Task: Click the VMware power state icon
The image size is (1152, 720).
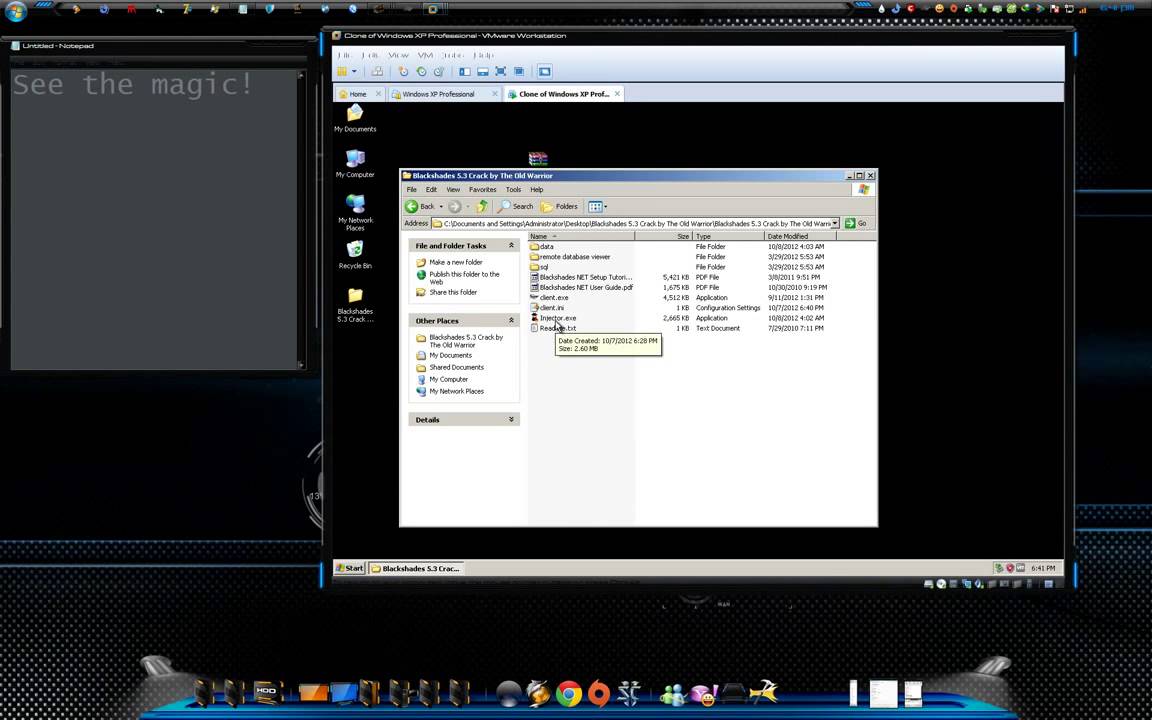Action: (x=342, y=71)
